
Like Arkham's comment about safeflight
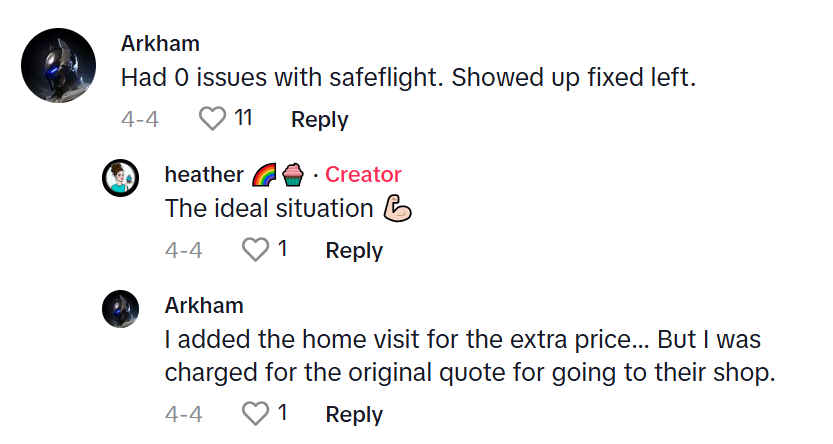(213, 120)
